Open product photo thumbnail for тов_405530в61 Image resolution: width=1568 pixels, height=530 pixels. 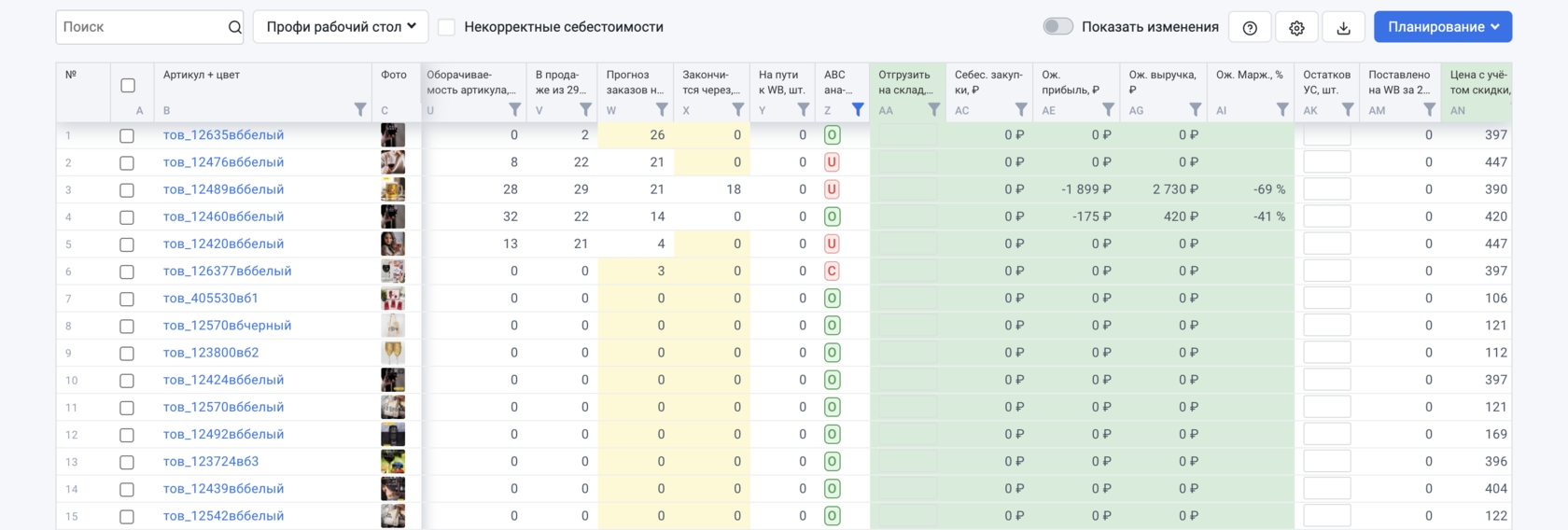tap(393, 299)
